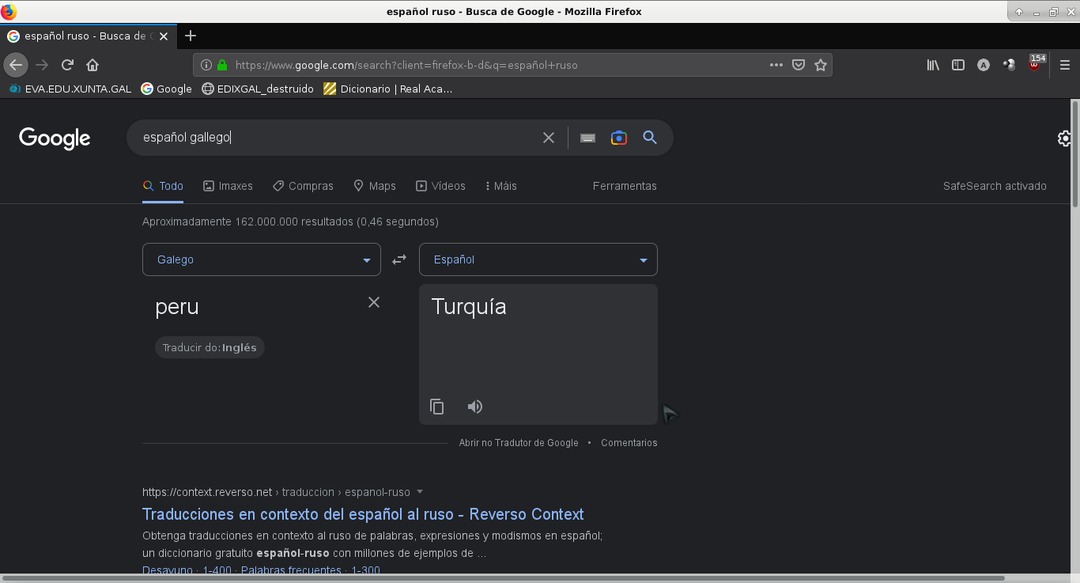1080x583 pixels.
Task: Open the Firefox sidebars icon
Action: click(957, 64)
